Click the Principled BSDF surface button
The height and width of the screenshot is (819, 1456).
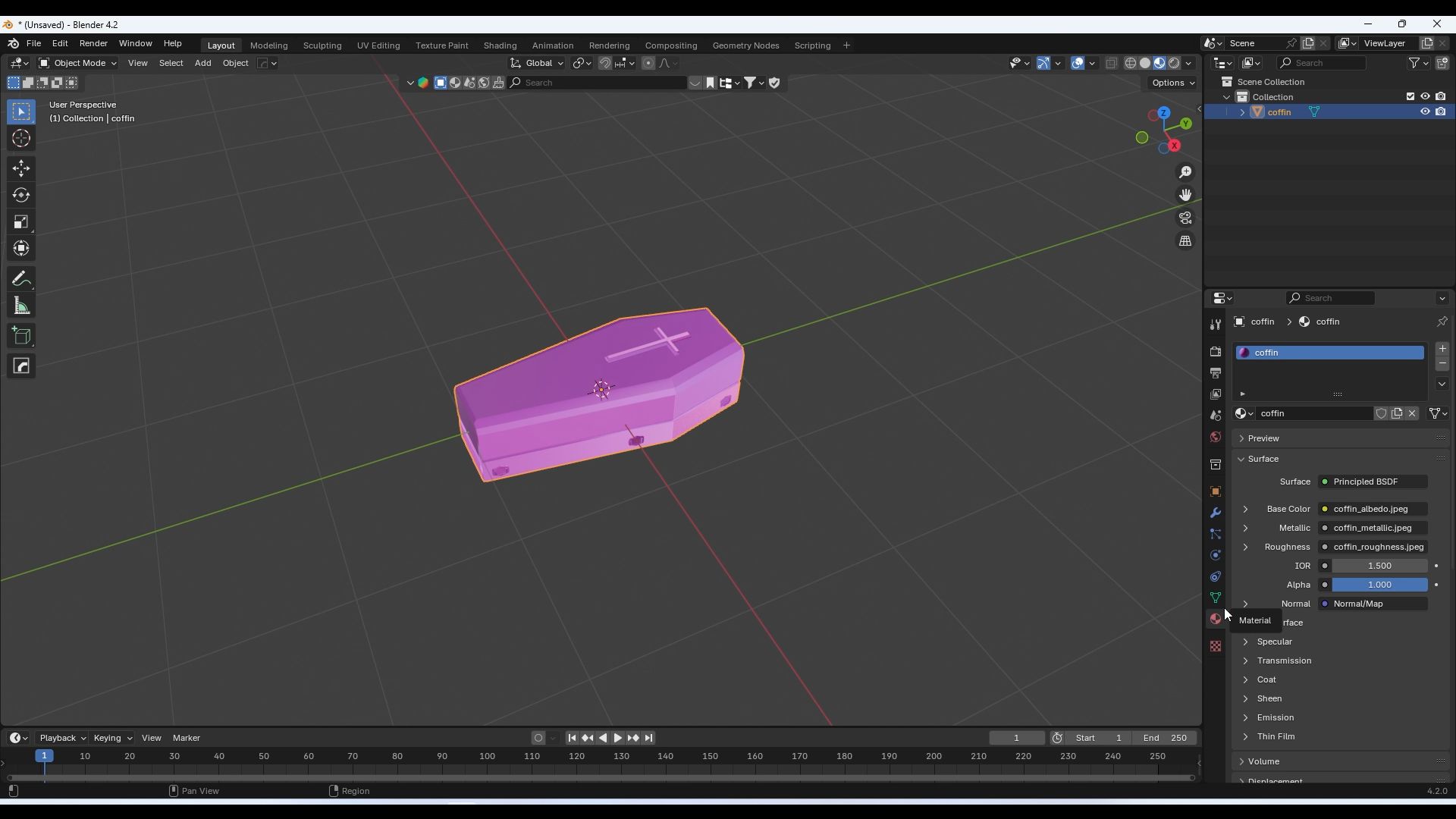[1373, 482]
